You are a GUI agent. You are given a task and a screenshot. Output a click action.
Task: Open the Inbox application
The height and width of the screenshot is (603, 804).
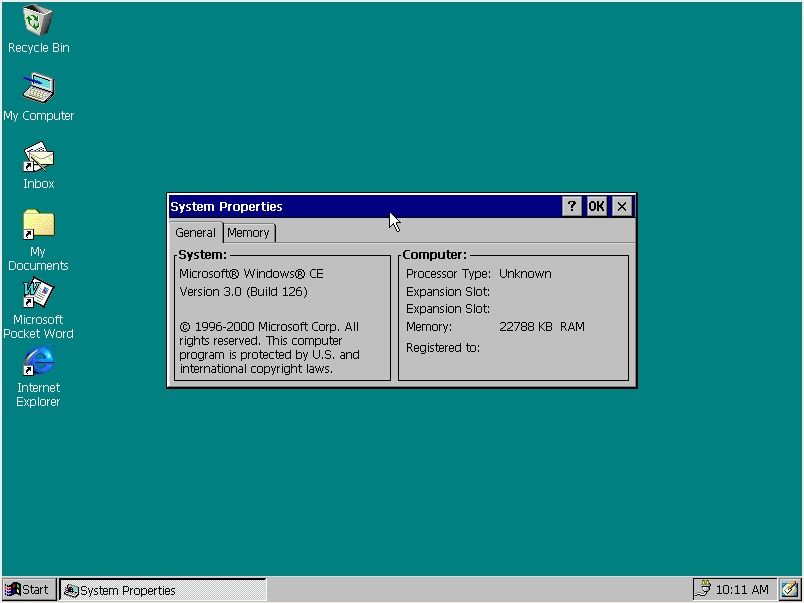tap(37, 158)
